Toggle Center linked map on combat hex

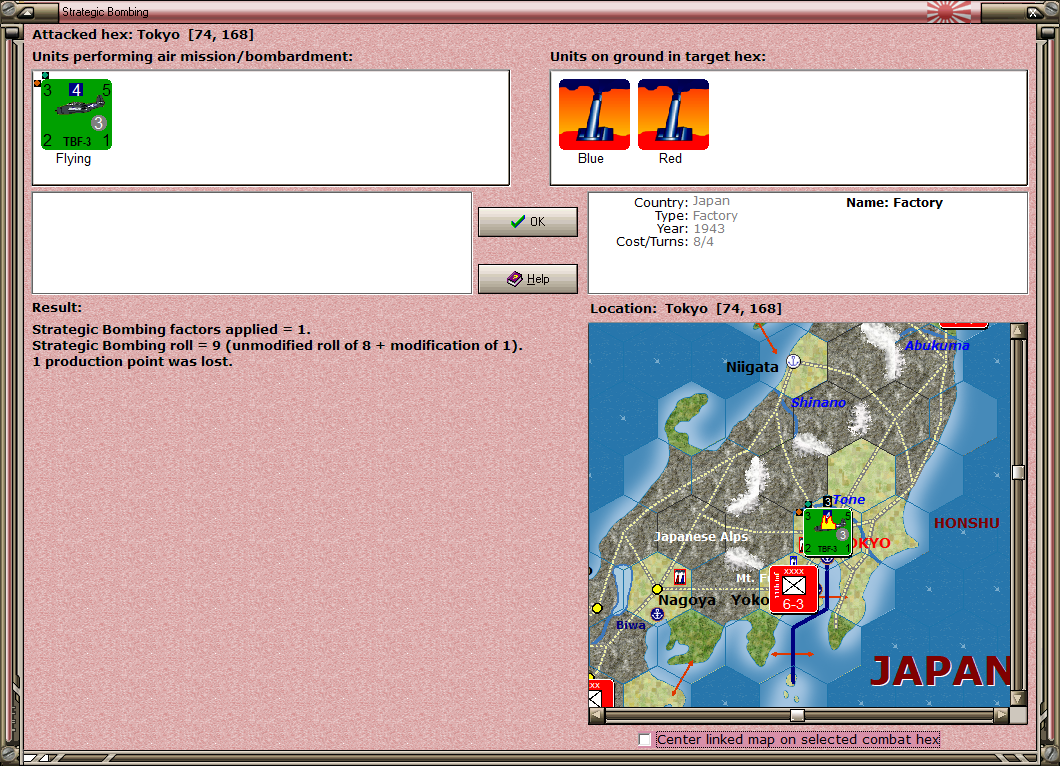645,740
